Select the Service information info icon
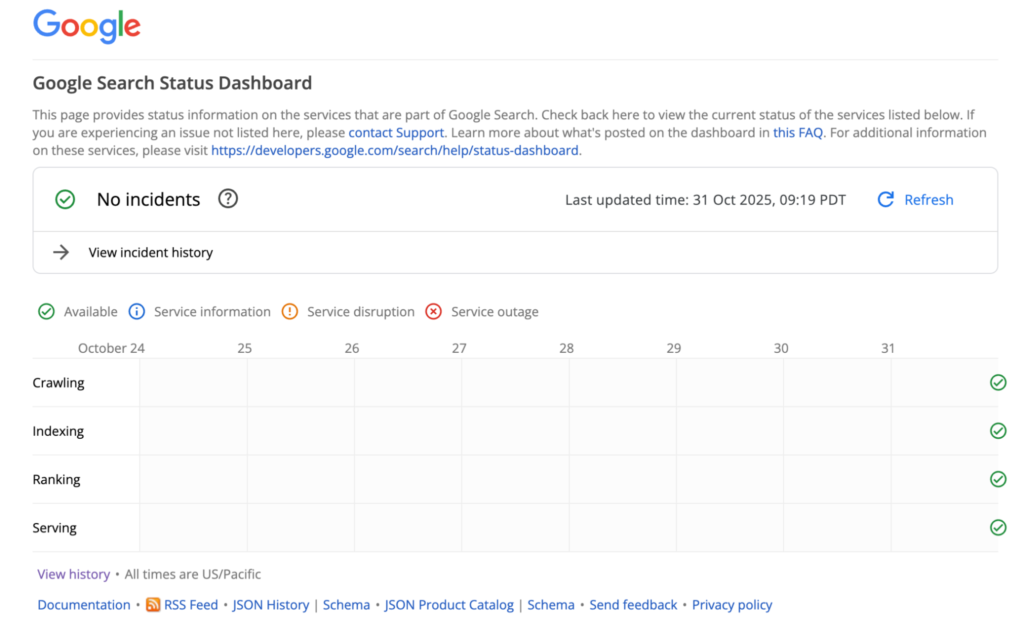This screenshot has height=620, width=1024. click(137, 311)
